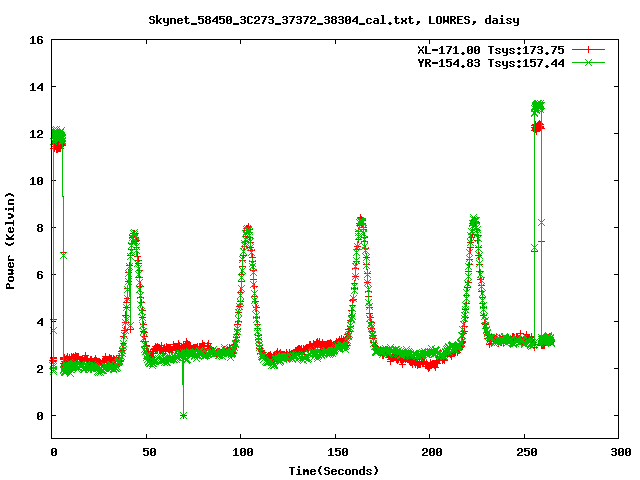Click the y-axis tick label 14
Image resolution: width=640 pixels, height=480 pixels.
pyautogui.click(x=36, y=87)
